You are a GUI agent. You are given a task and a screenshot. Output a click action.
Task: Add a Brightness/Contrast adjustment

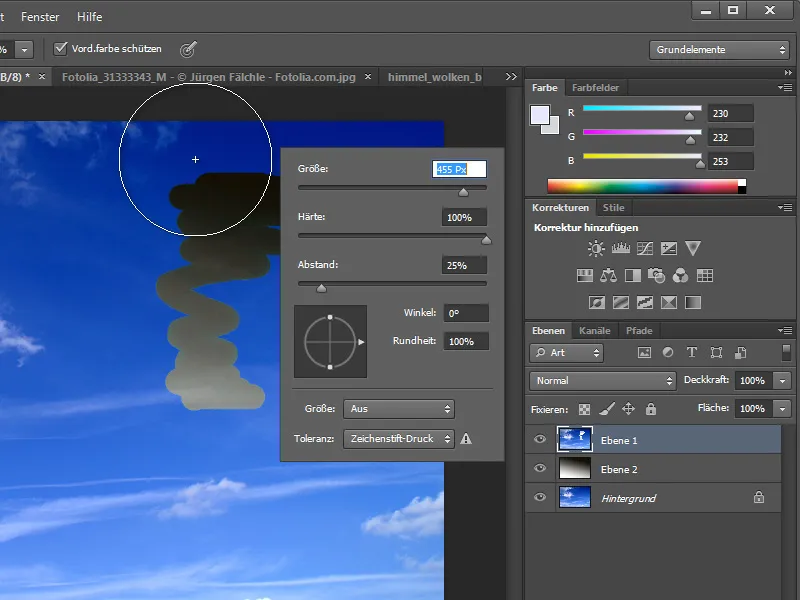(595, 248)
